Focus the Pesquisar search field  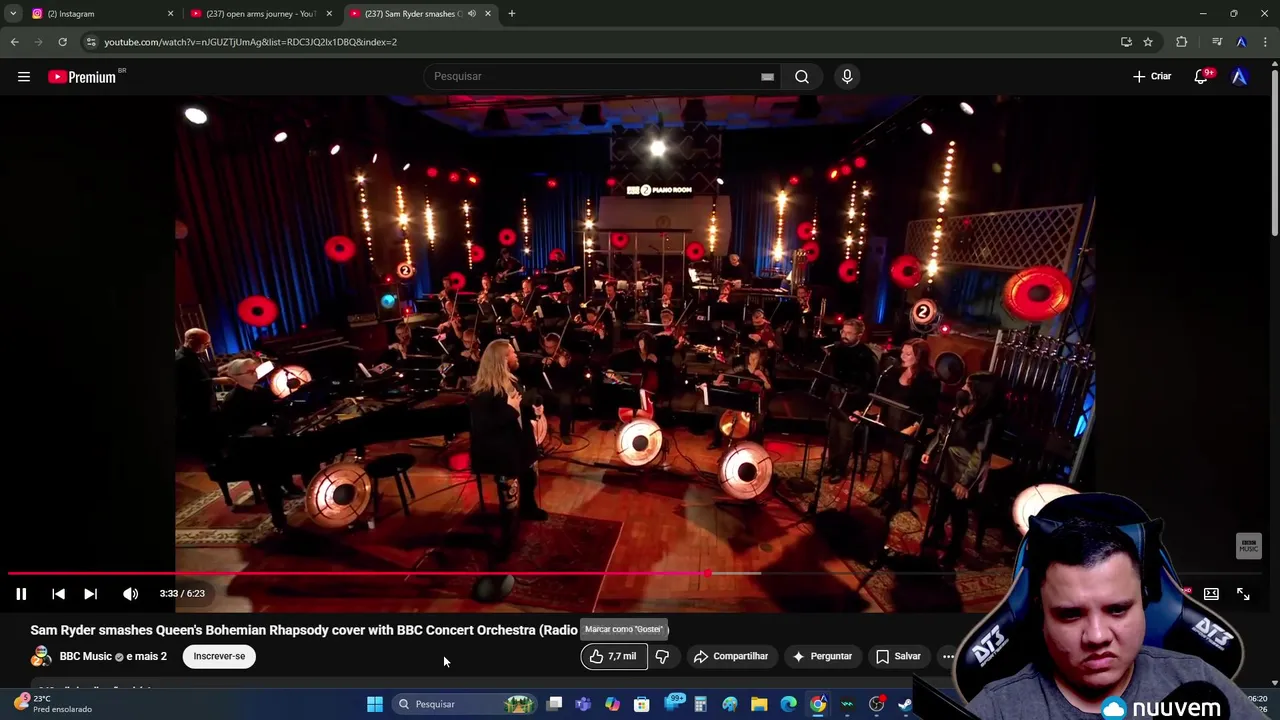(x=600, y=76)
